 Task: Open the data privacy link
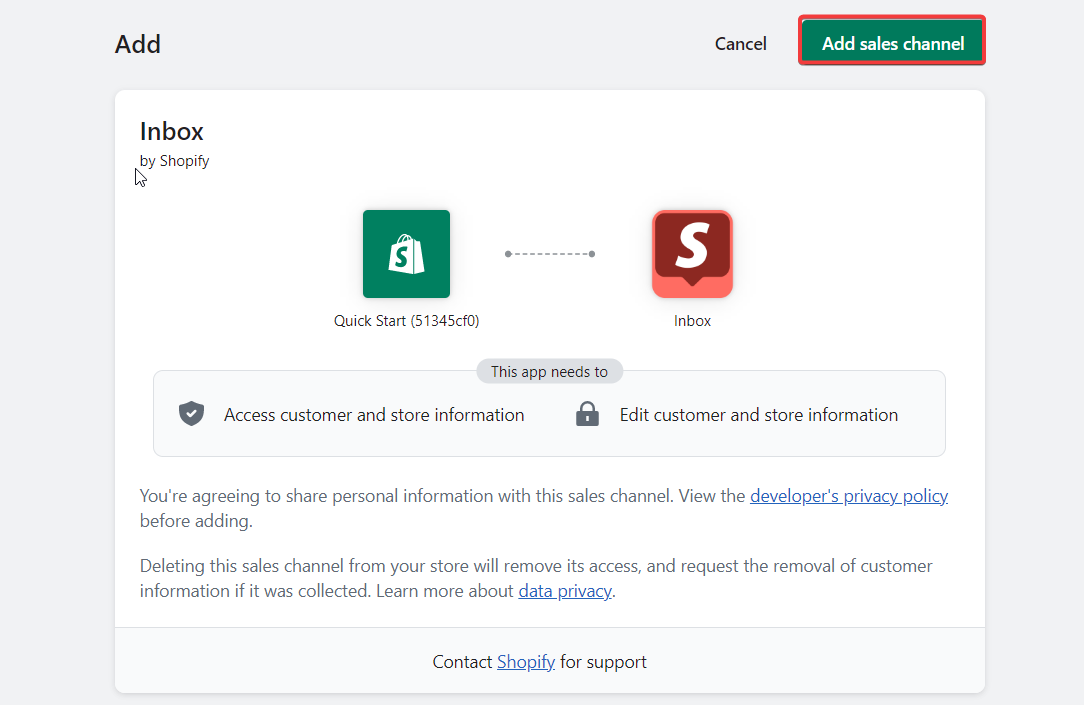pyautogui.click(x=564, y=590)
